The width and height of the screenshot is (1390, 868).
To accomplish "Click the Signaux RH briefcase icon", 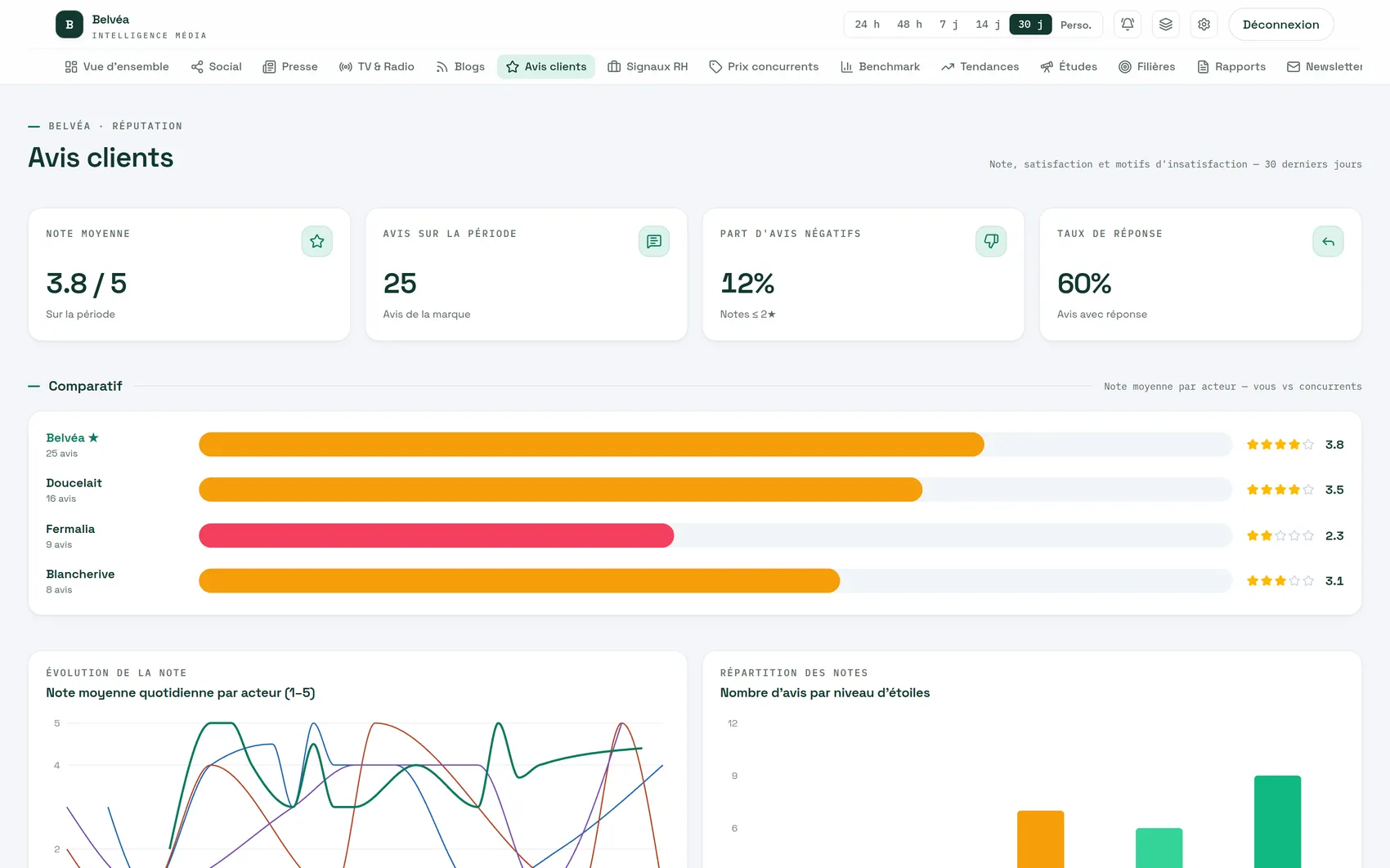I will (x=614, y=67).
